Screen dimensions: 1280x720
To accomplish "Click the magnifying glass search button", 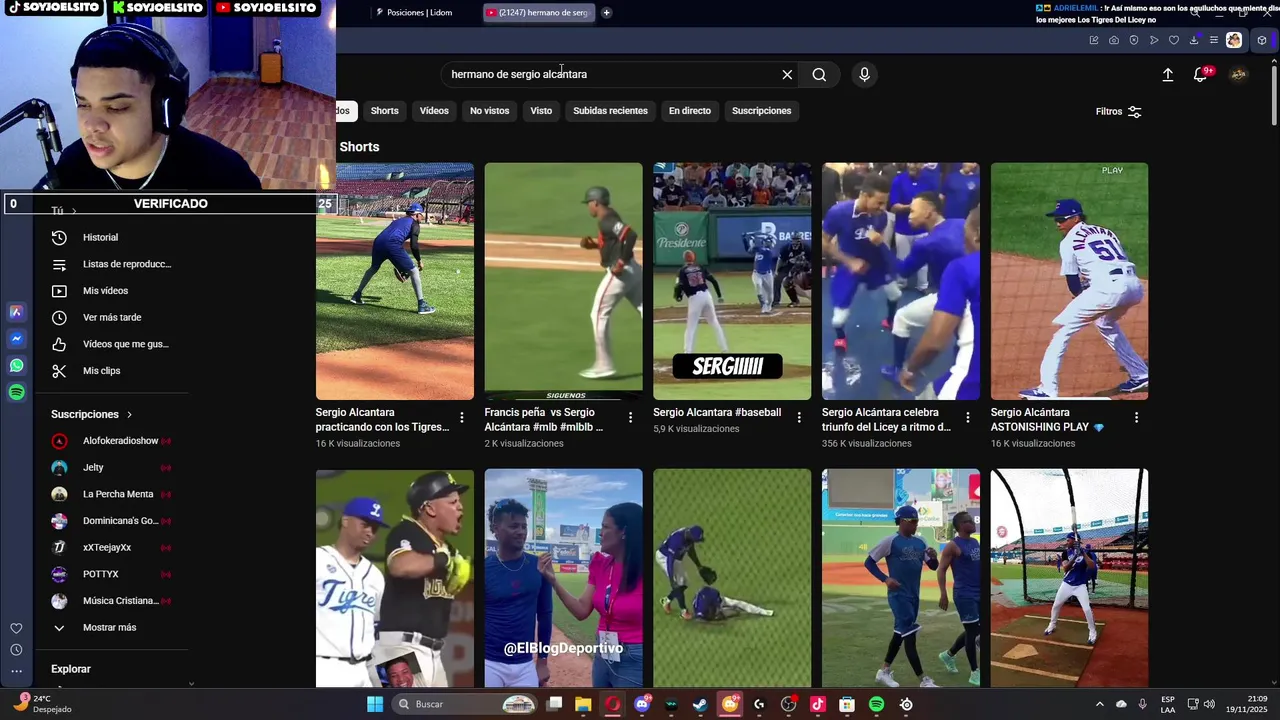I will pos(819,74).
